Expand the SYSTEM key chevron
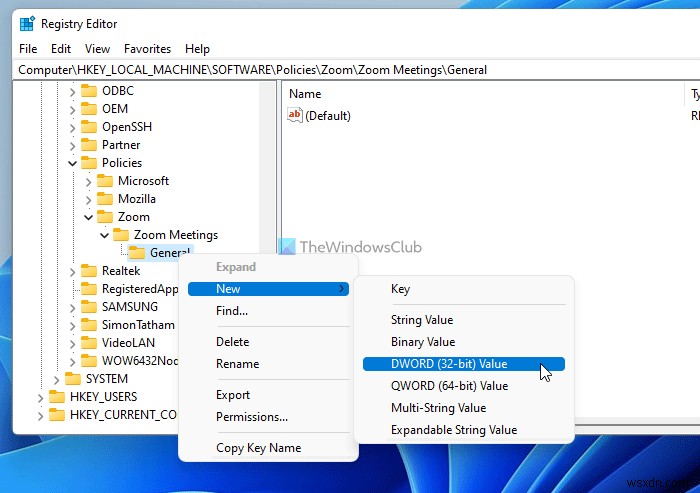This screenshot has width=700, height=493. click(56, 380)
